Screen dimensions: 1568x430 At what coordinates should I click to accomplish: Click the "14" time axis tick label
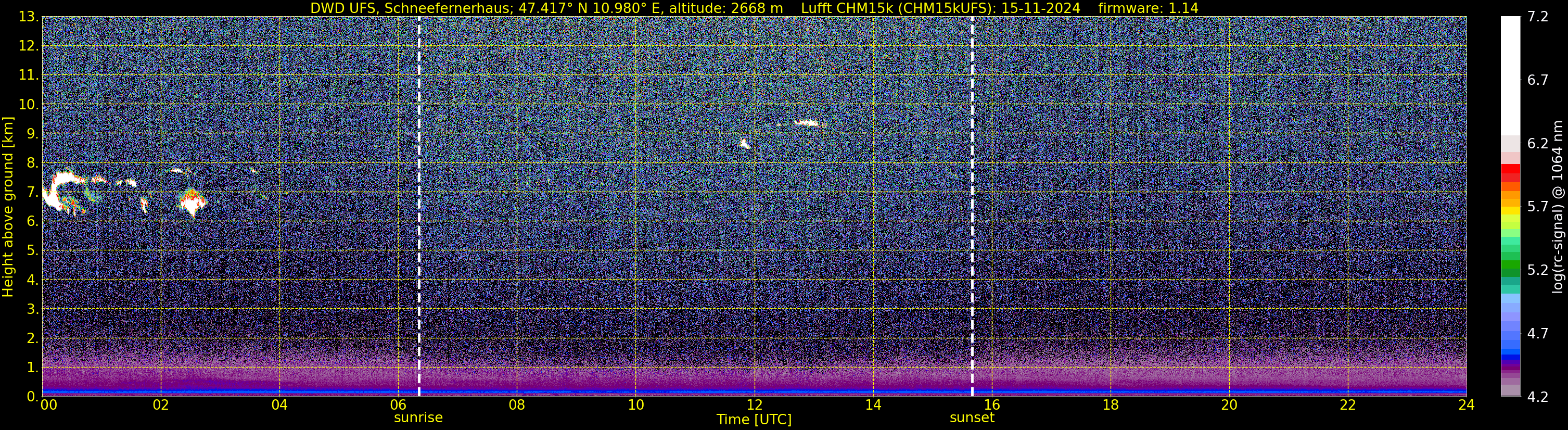873,404
